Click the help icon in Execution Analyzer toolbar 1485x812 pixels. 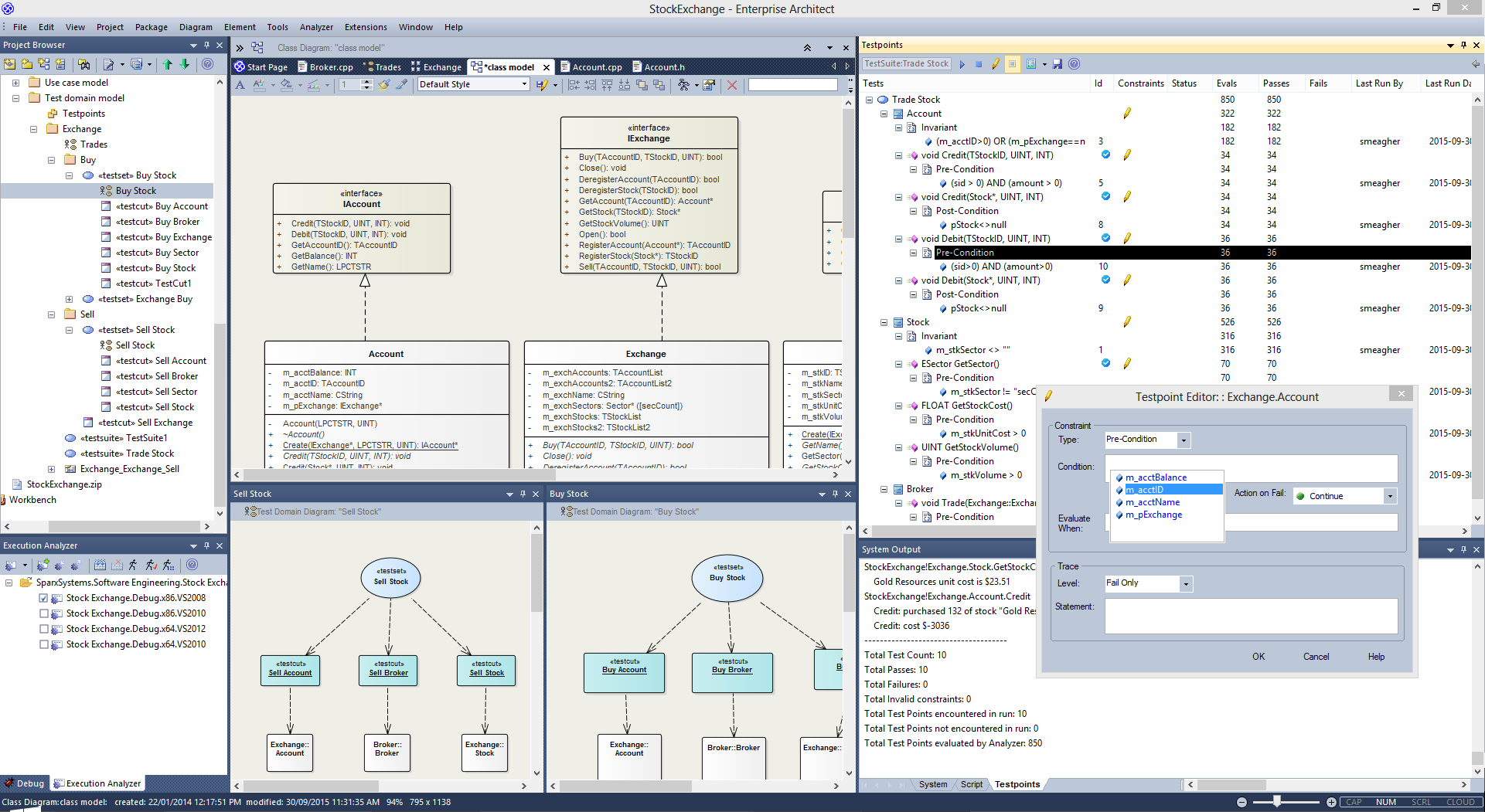point(192,565)
